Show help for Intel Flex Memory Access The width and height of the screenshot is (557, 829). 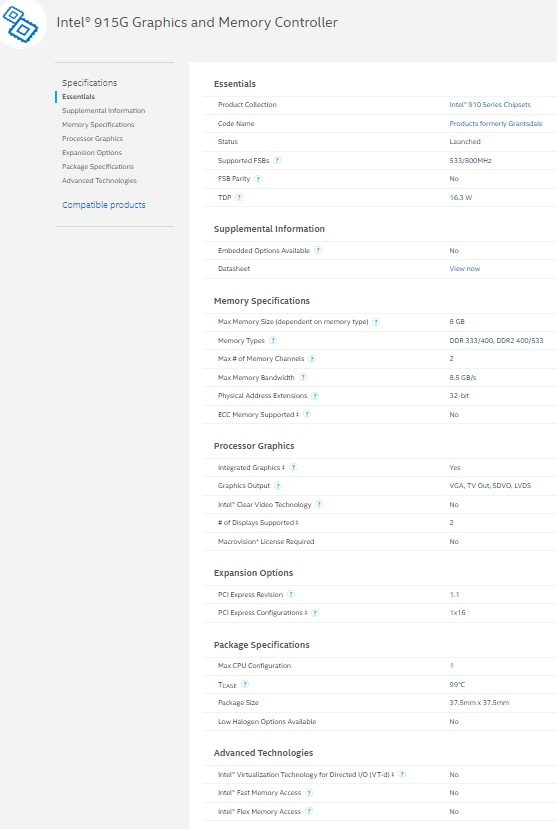(309, 811)
